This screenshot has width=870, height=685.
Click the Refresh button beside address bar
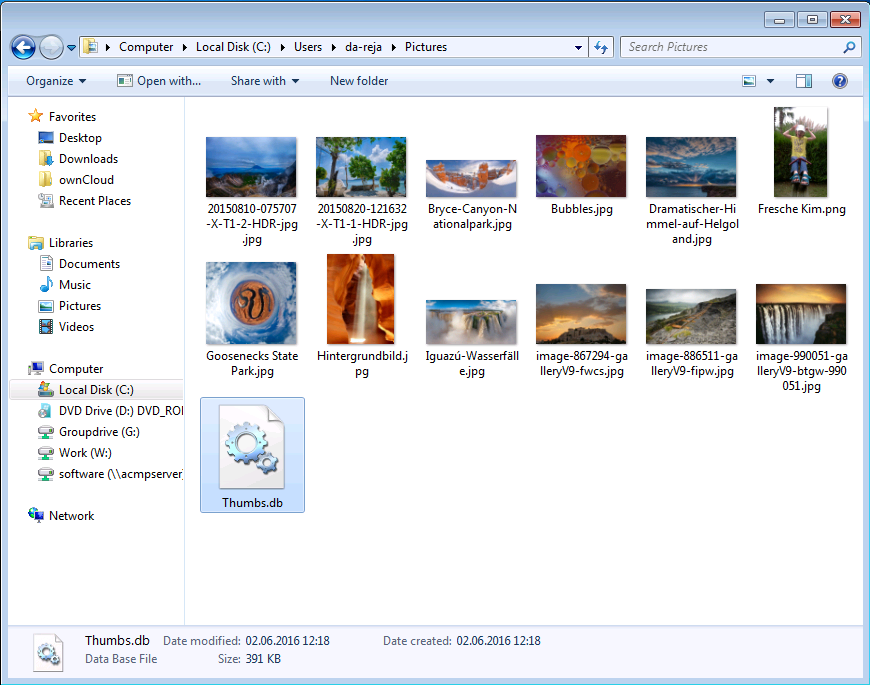pos(601,47)
